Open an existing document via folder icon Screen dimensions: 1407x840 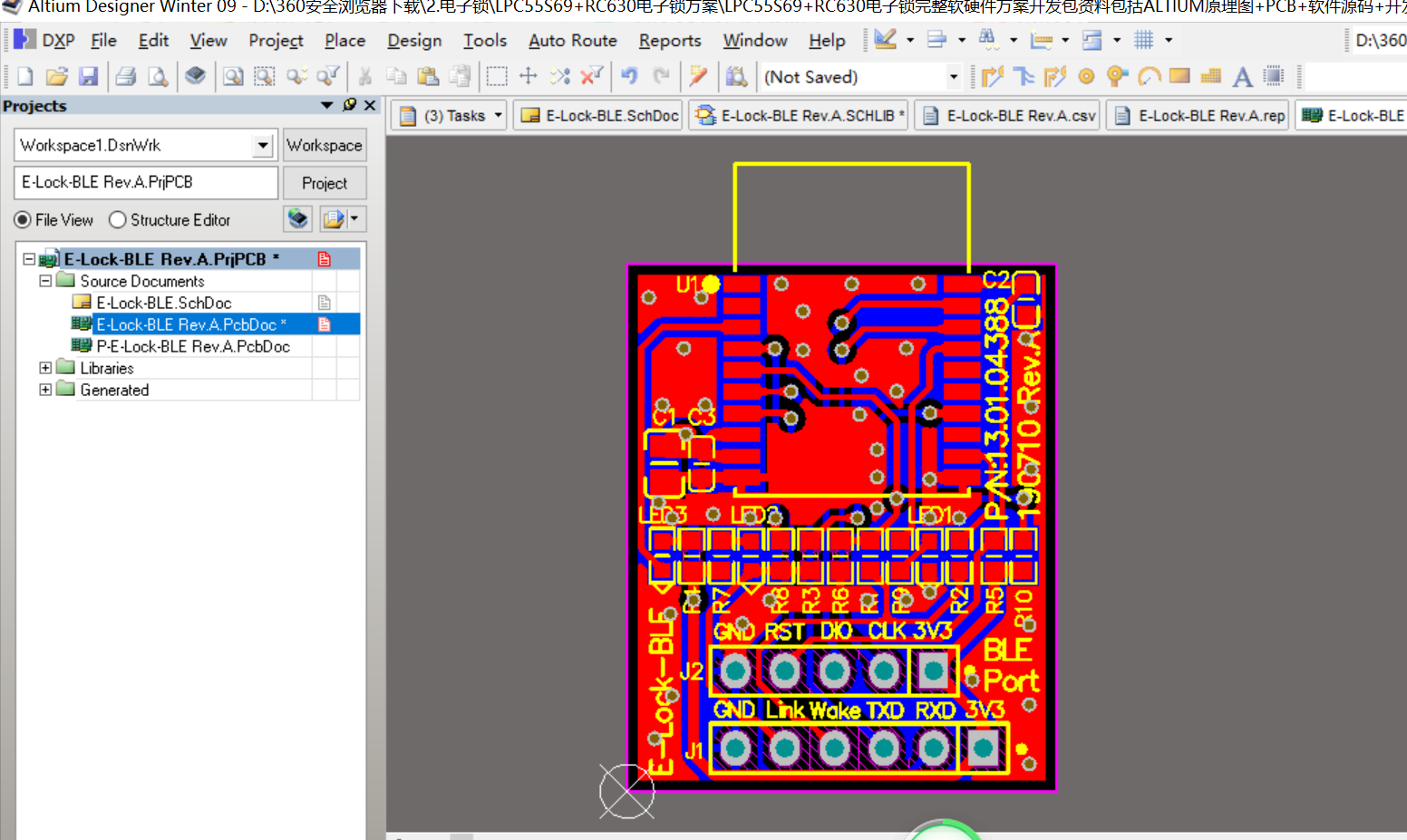[x=56, y=77]
